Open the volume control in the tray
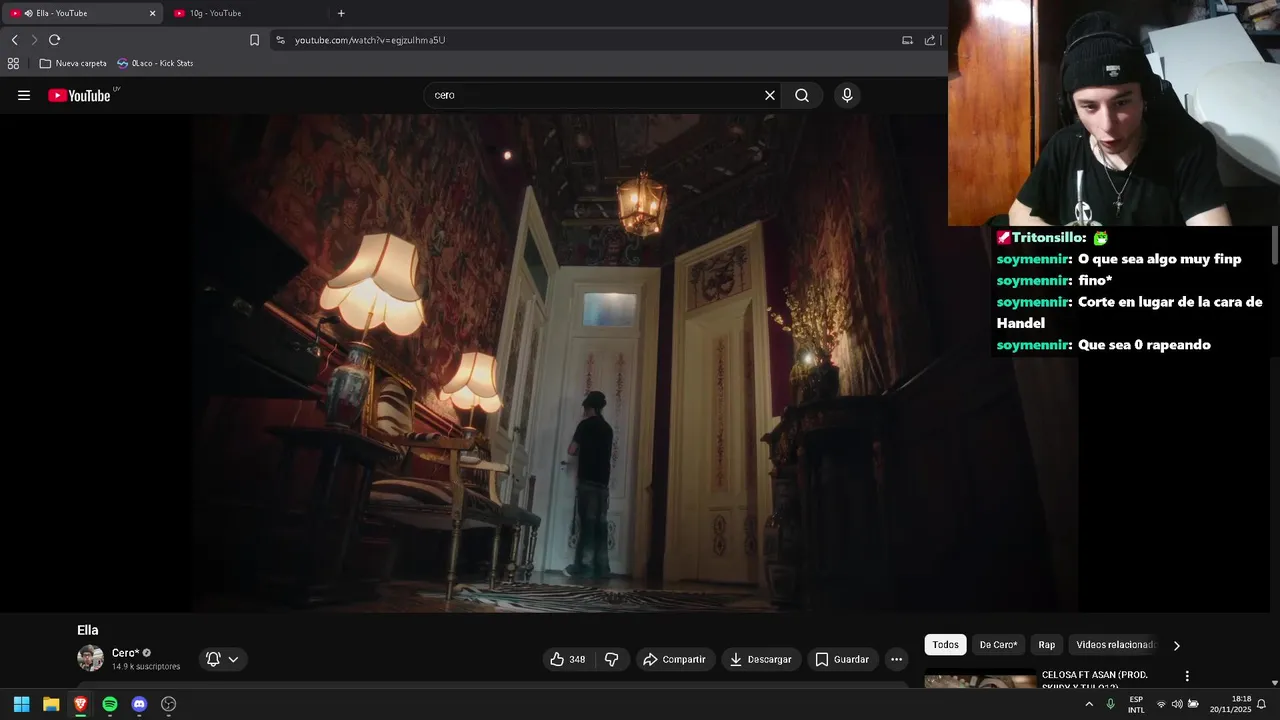The image size is (1280, 720). point(1177,704)
